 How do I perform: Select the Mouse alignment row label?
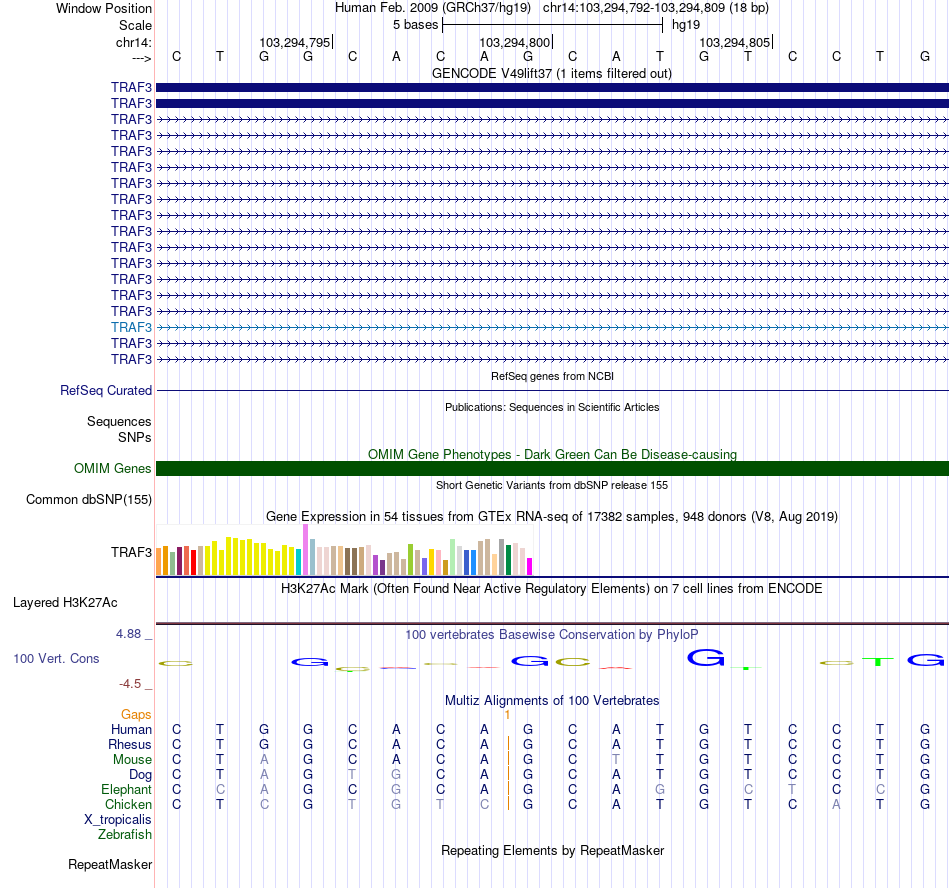pos(132,760)
